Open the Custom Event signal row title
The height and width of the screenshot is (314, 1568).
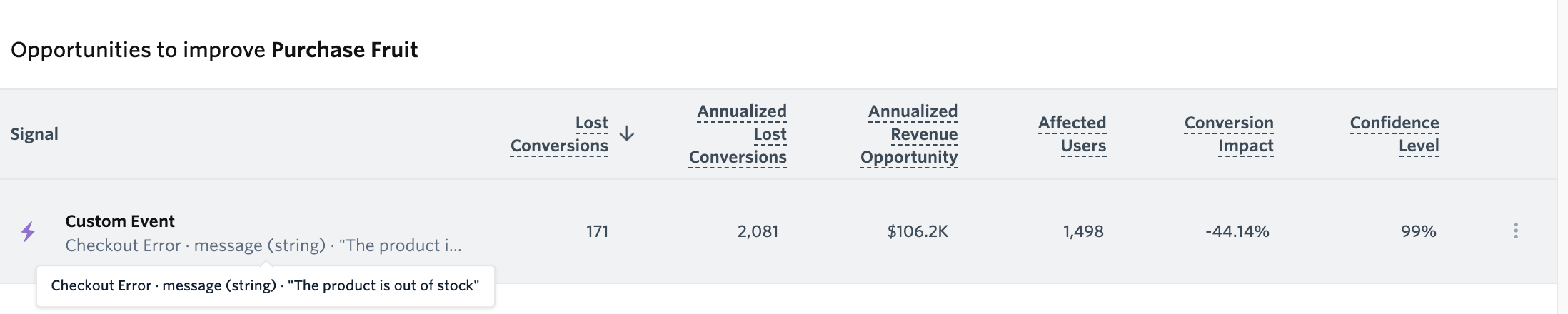click(x=120, y=221)
